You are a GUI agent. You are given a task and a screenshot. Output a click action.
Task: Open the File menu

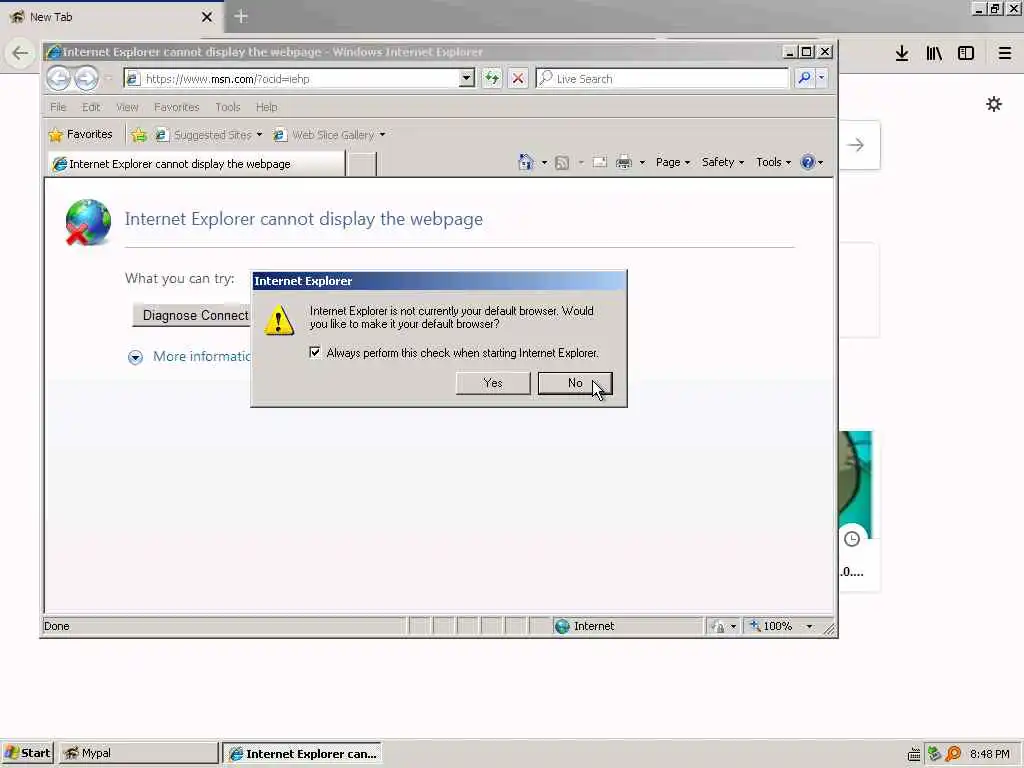click(x=58, y=107)
